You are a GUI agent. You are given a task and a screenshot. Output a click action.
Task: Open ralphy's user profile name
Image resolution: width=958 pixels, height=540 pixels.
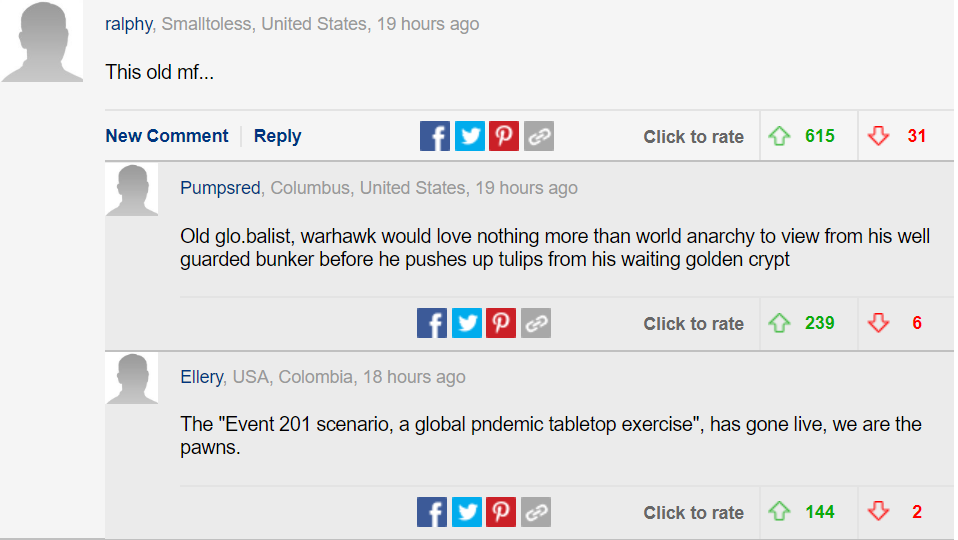pos(128,24)
